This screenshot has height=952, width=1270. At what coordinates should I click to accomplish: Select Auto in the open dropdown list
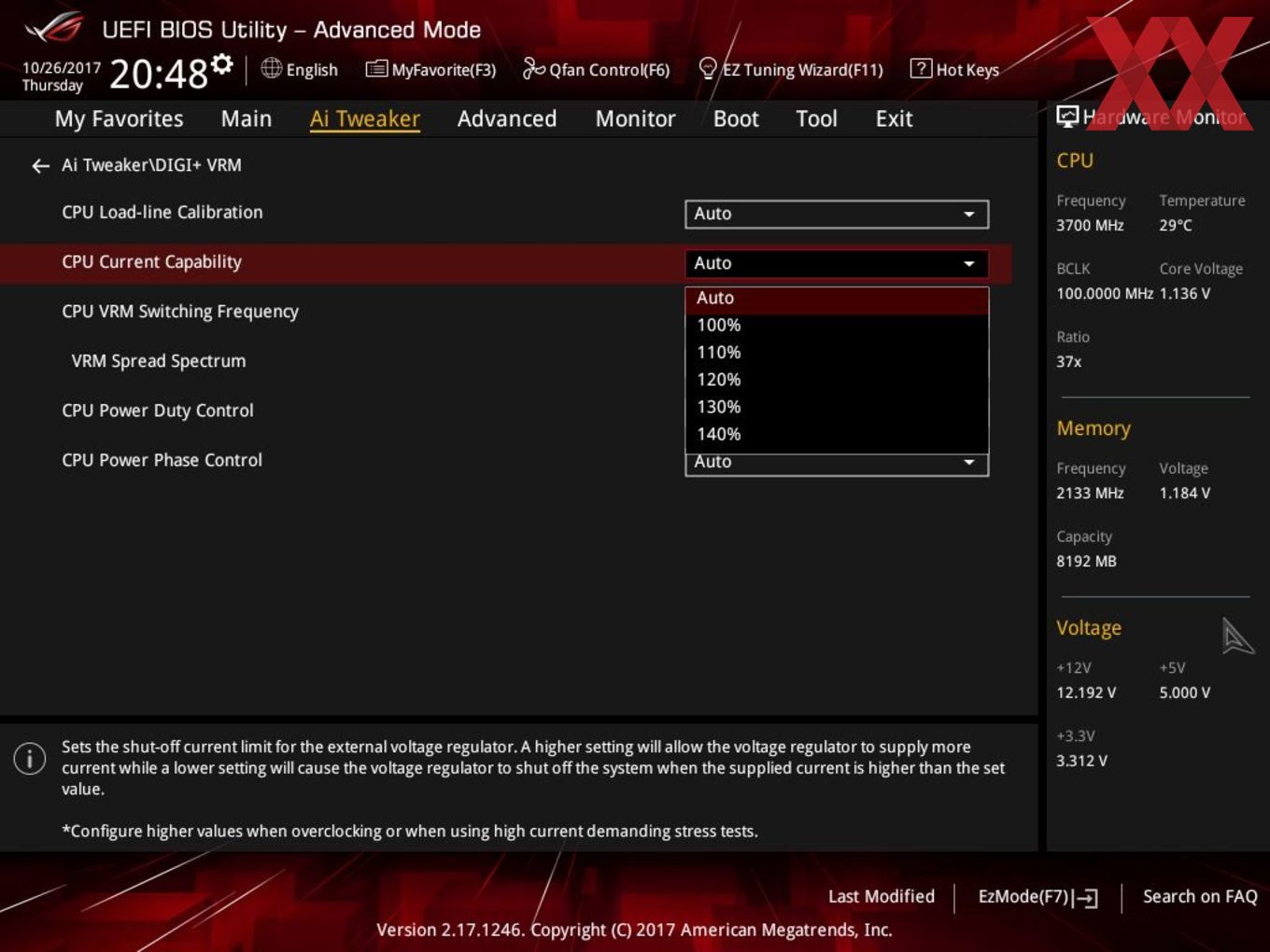[x=837, y=299]
